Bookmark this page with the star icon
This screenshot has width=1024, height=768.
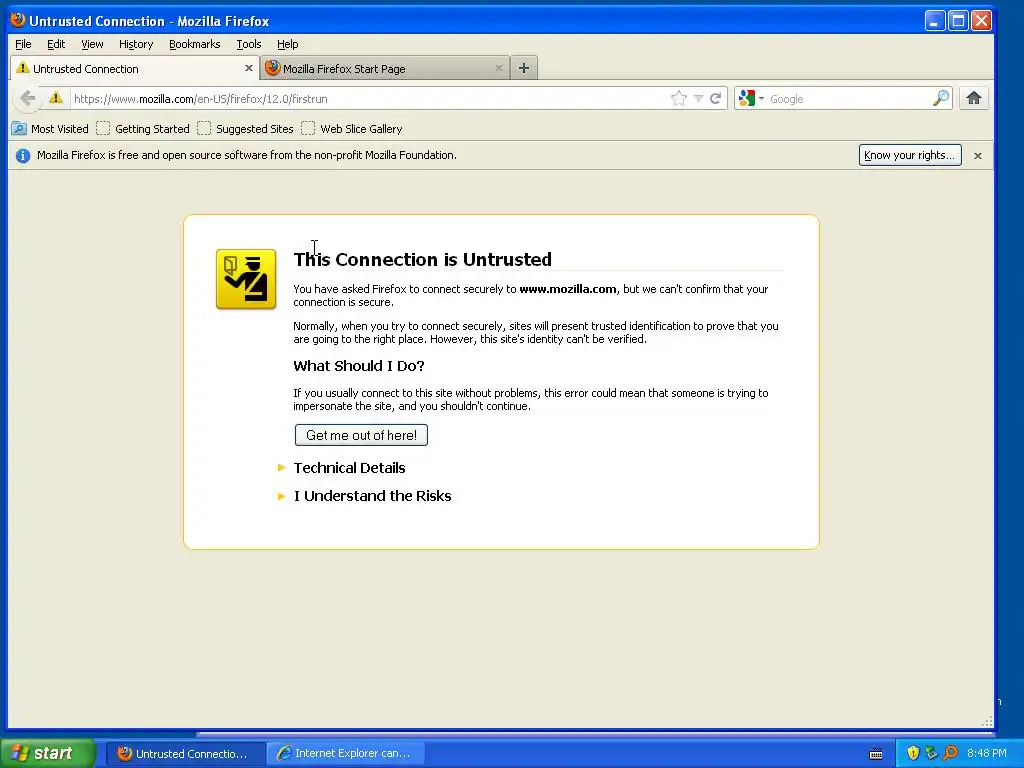click(679, 99)
